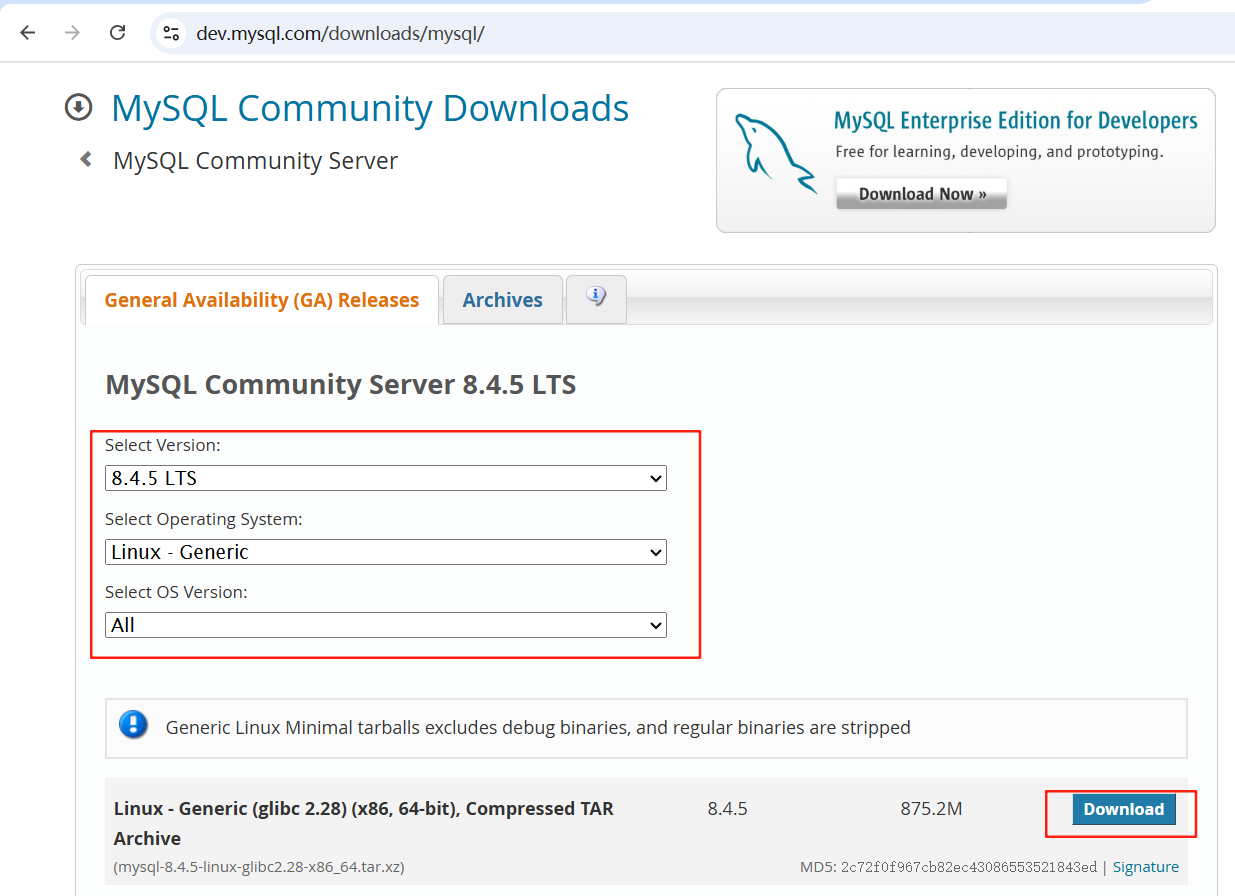Open the Select Operating System dropdown

385,552
